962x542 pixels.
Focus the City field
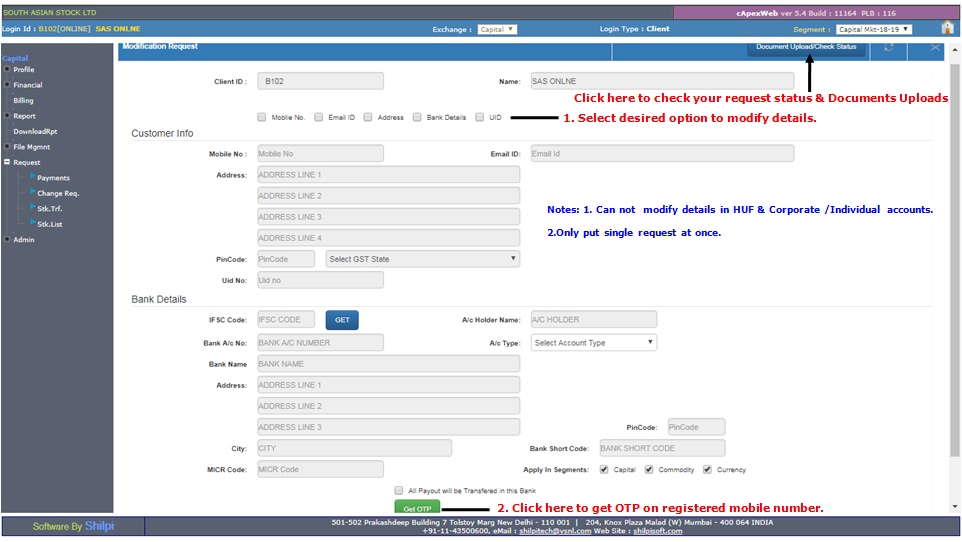click(x=355, y=448)
